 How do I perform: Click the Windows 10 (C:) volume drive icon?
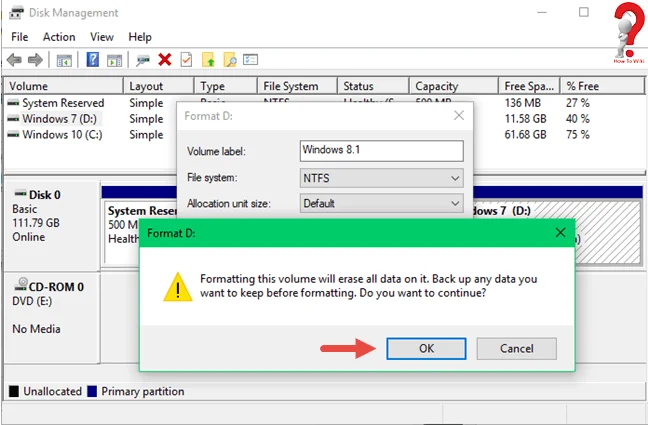(x=13, y=134)
